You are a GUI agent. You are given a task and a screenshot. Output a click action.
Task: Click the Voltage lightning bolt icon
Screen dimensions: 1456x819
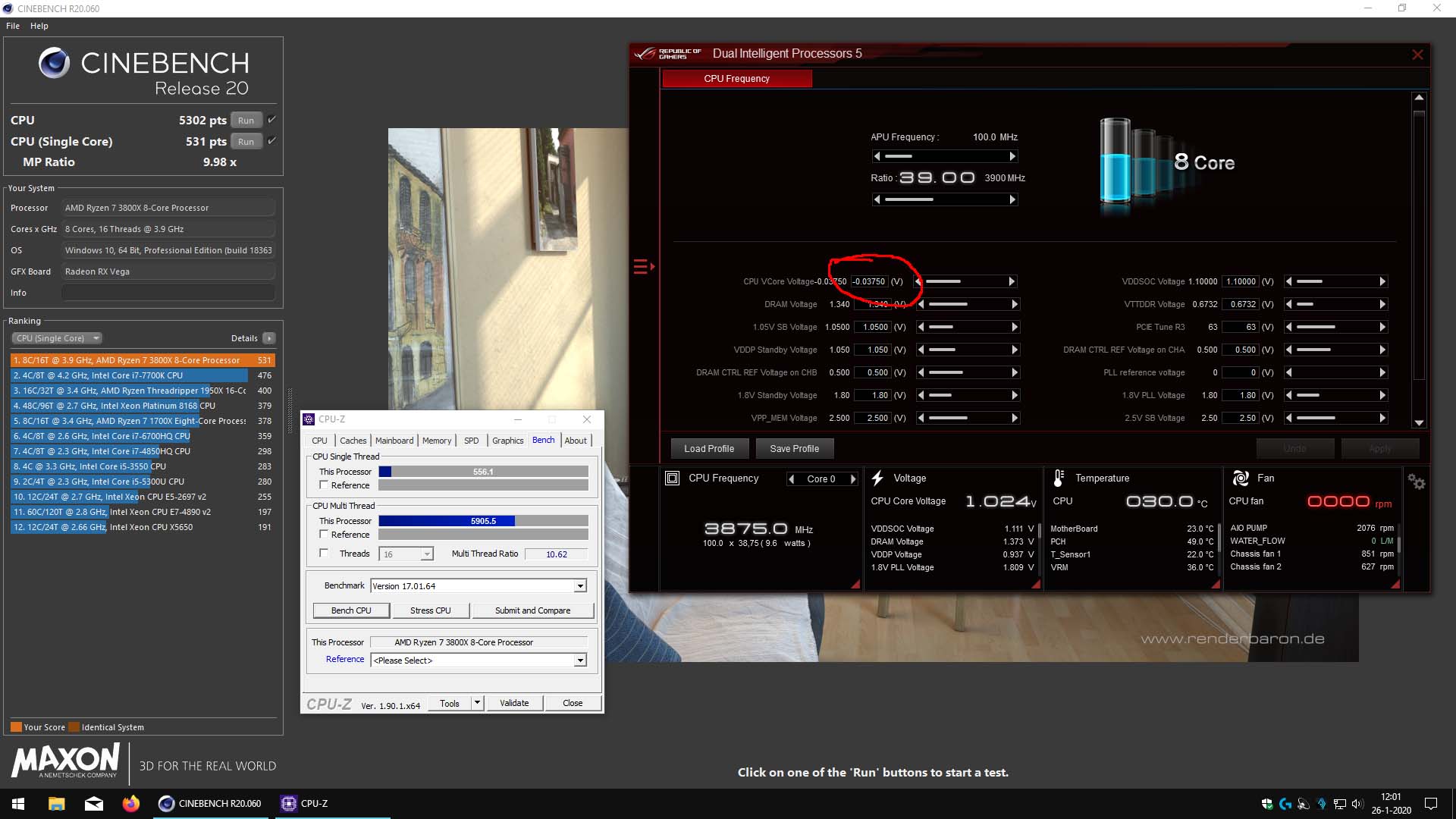877,479
